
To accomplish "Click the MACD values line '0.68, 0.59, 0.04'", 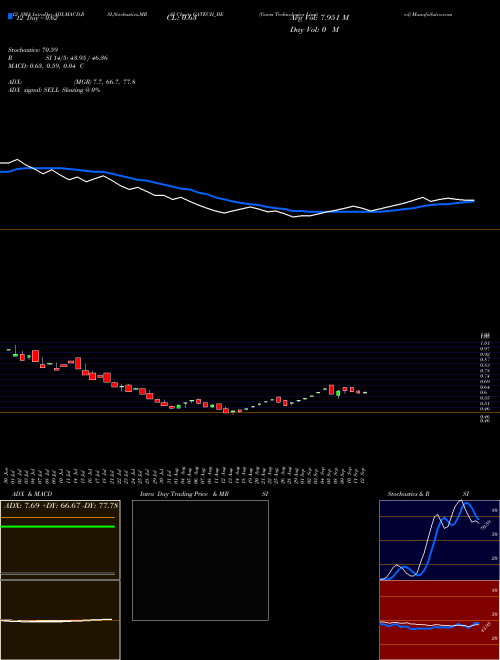I will click(x=46, y=66).
